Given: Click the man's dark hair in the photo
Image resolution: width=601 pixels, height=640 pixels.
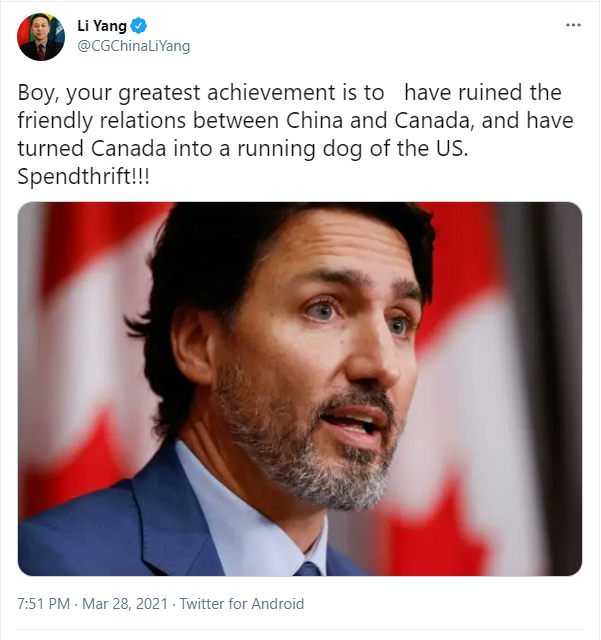Looking at the screenshot, I should 250,250.
